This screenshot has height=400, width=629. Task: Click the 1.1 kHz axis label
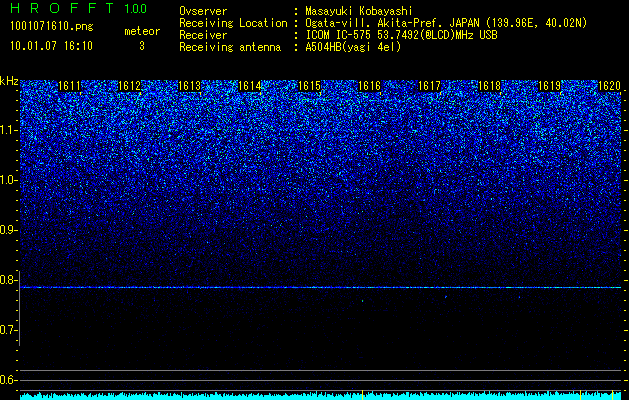click(x=9, y=130)
